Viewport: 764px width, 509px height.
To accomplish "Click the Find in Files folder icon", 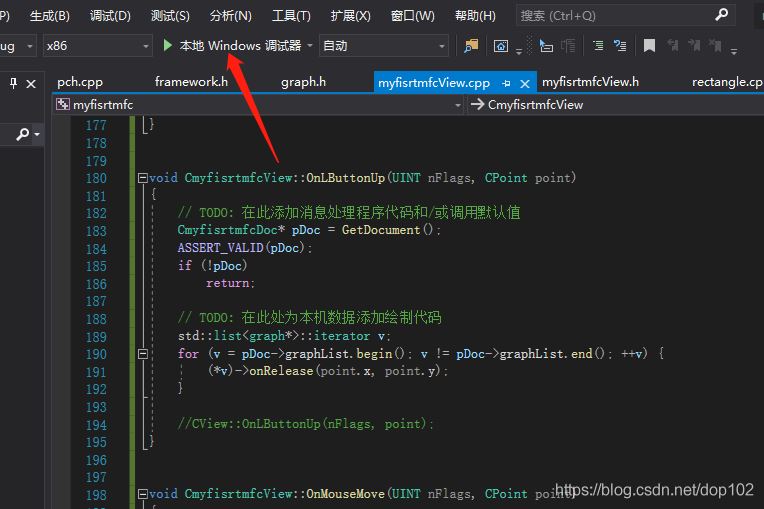I will [471, 46].
